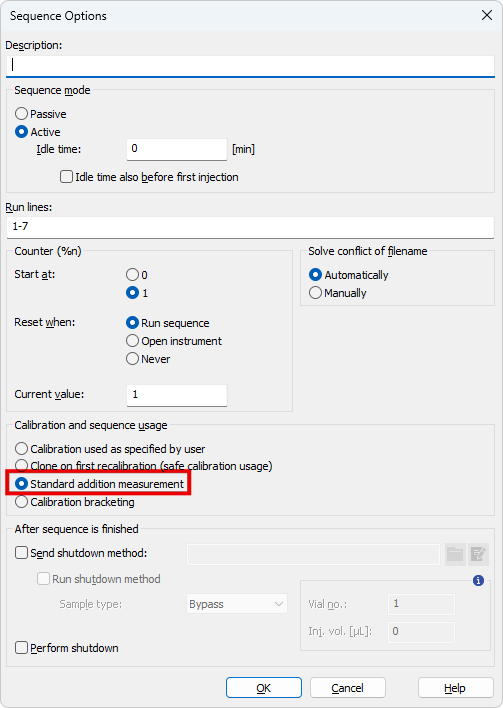Focus the Run lines input field
The width and height of the screenshot is (503, 708).
click(251, 227)
